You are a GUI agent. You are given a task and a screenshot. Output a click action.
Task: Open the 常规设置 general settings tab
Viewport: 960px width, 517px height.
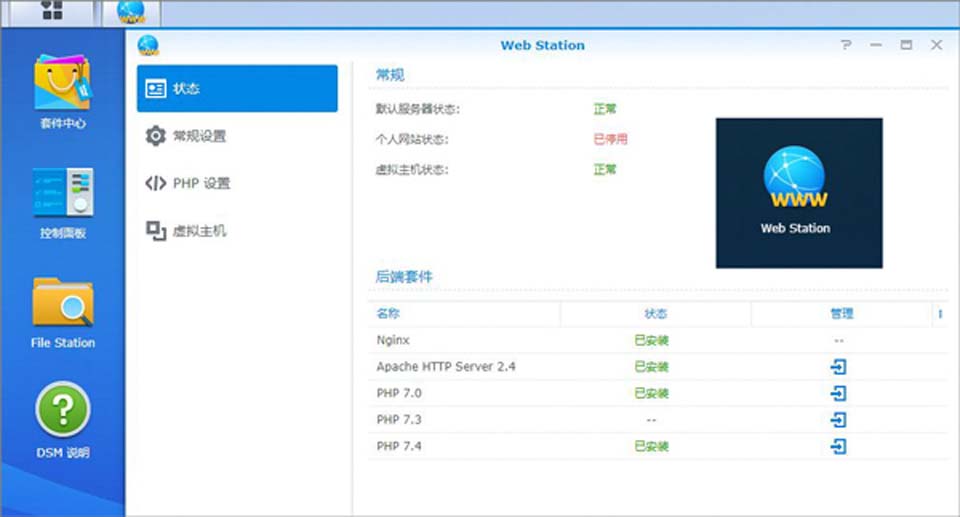(x=238, y=136)
